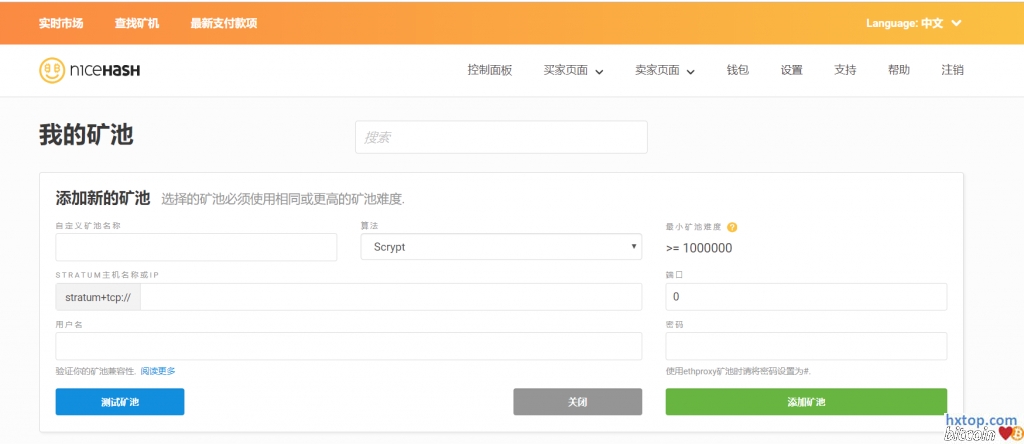The image size is (1024, 444).
Task: Click the 端口 port input field
Action: [806, 297]
